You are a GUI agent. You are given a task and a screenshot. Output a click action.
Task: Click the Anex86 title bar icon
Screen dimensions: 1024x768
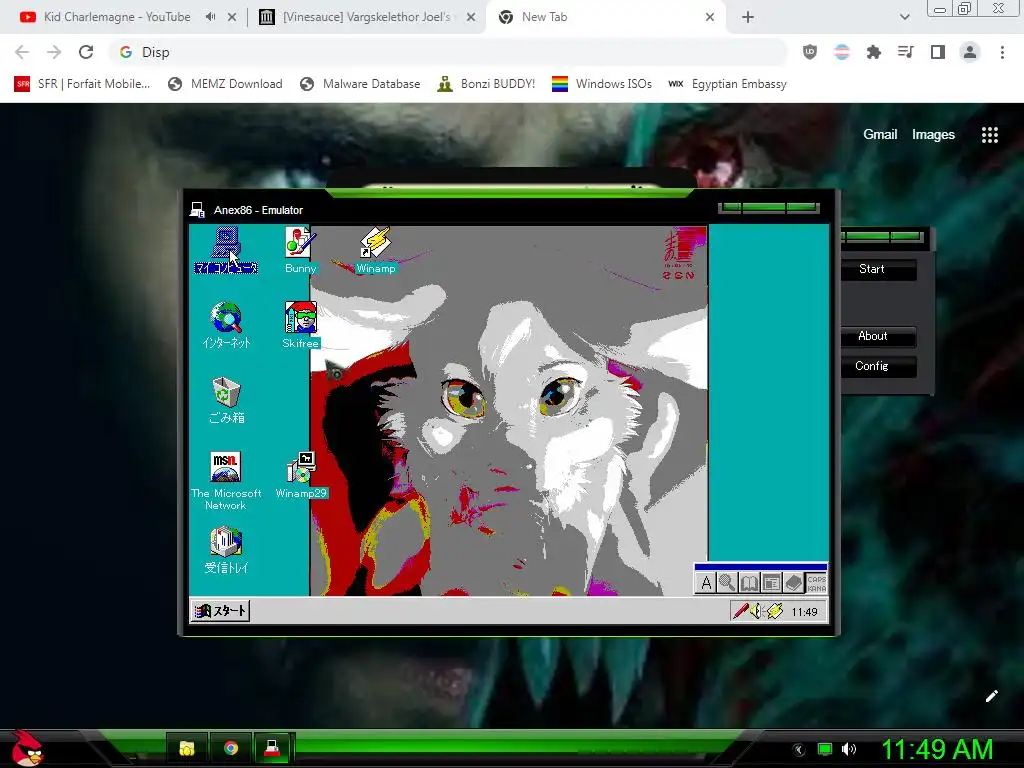197,210
